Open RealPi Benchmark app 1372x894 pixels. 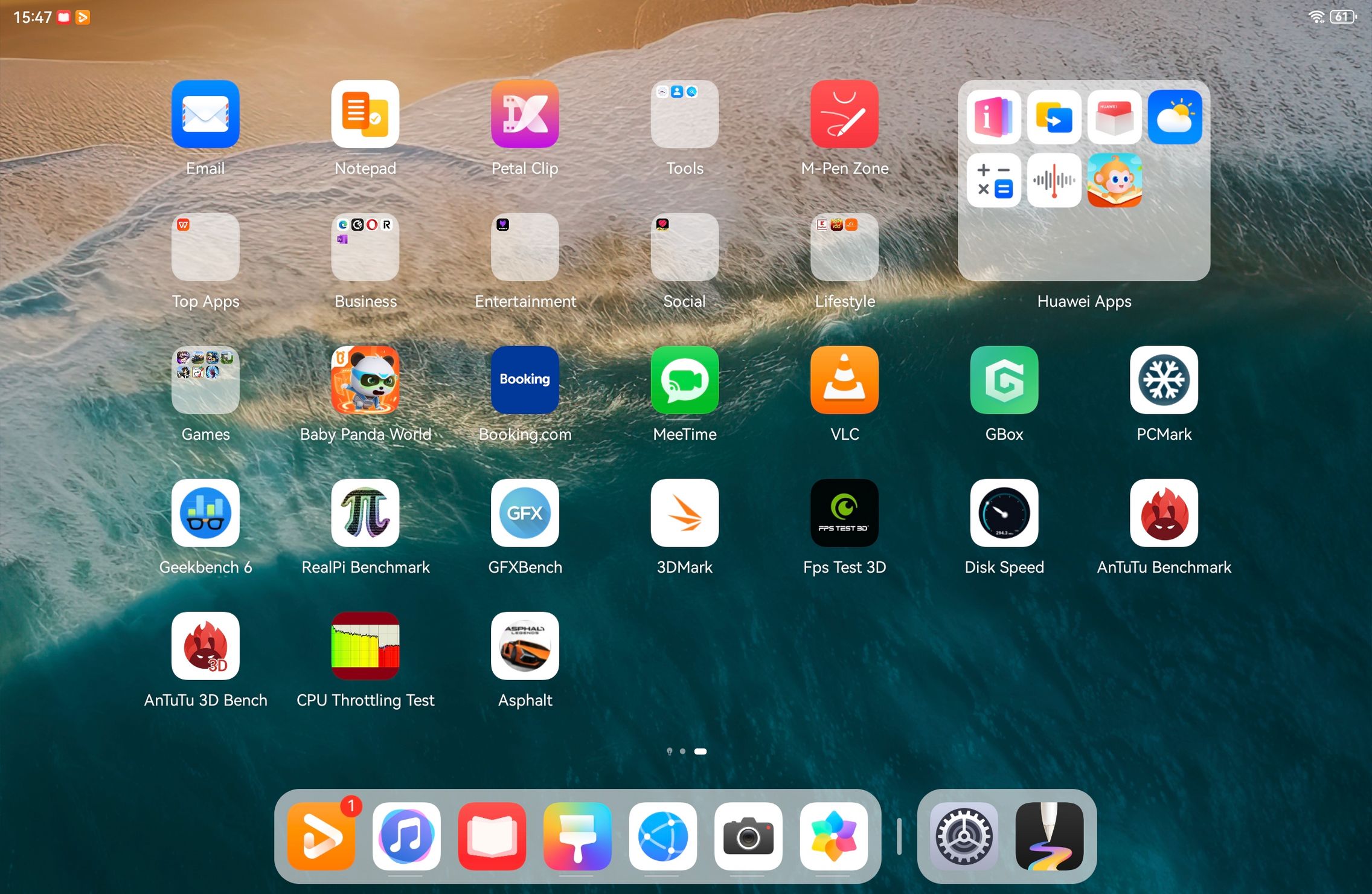point(365,513)
